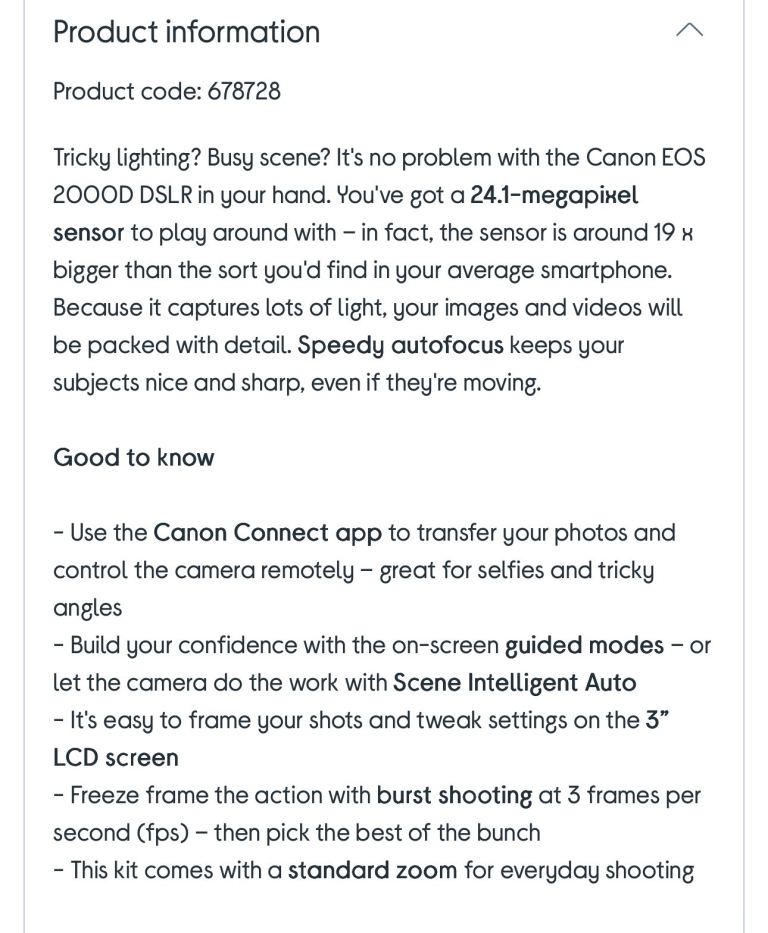Click the 2000D DSLR model text
768x933 pixels.
pyautogui.click(x=123, y=196)
